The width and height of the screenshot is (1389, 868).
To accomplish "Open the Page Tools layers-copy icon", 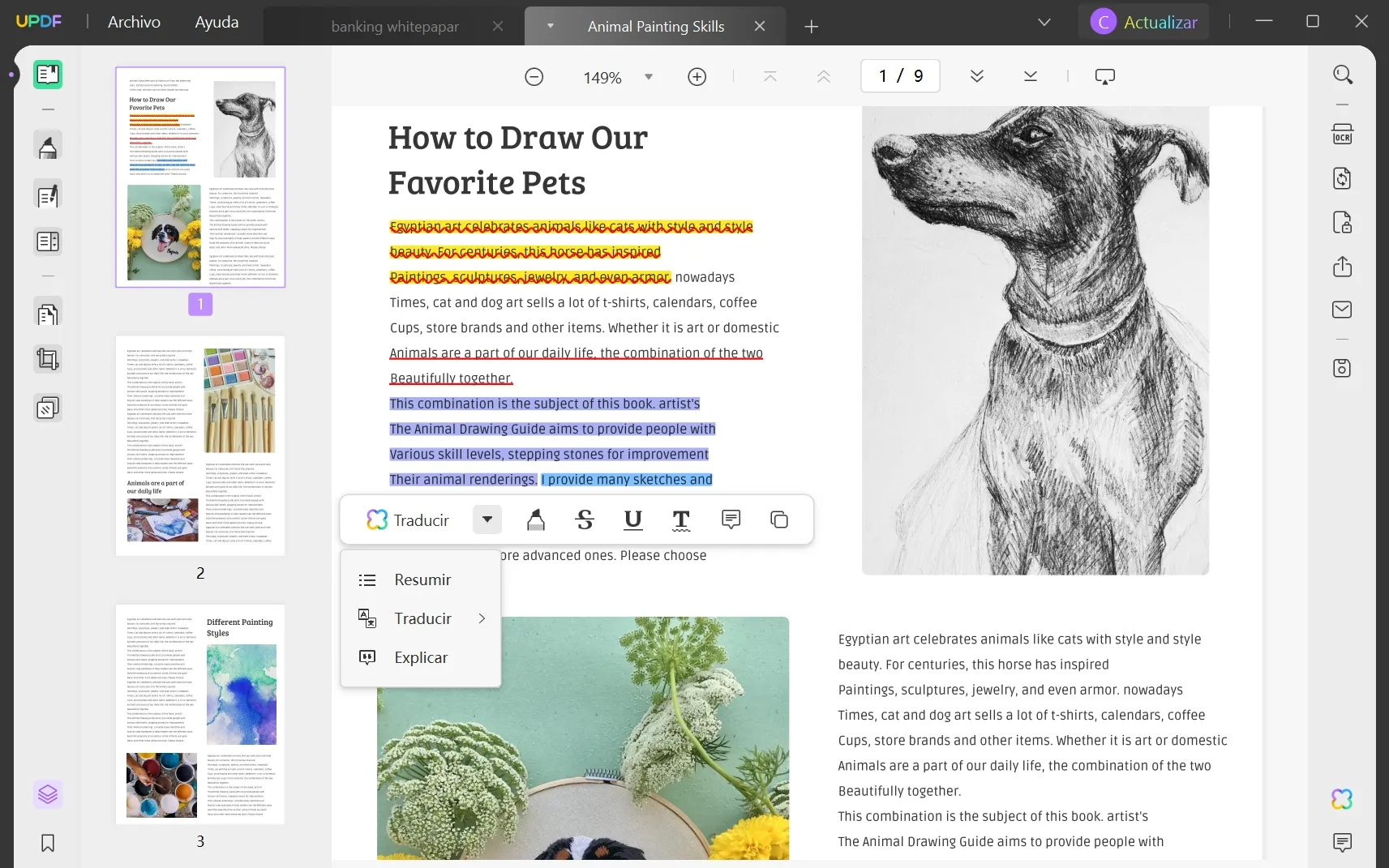I will tap(48, 408).
